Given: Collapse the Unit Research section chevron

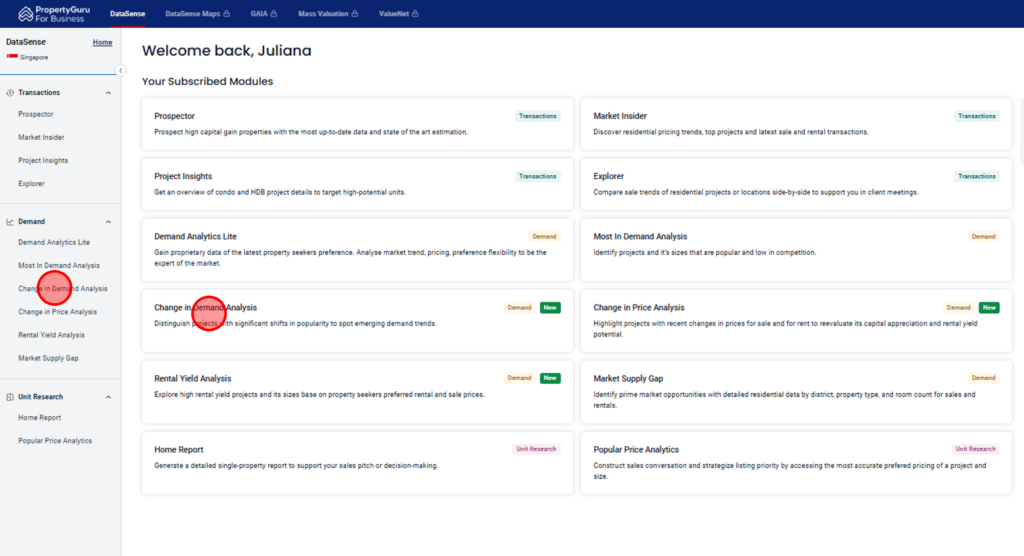Looking at the screenshot, I should 108,397.
